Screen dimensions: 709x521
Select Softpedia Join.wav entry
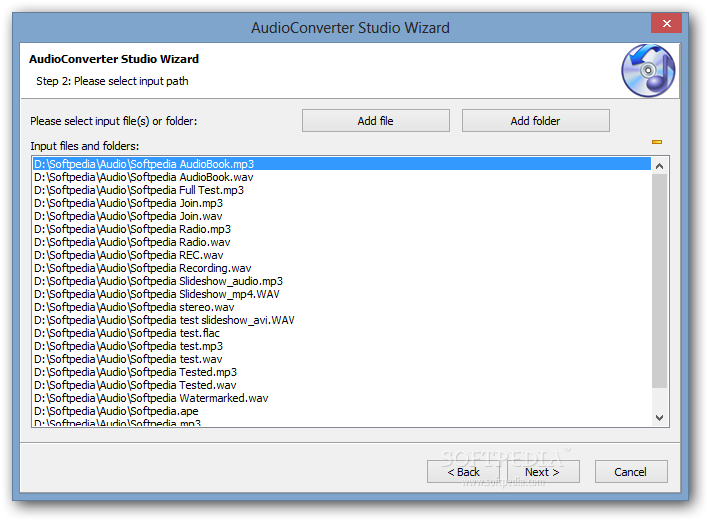(x=342, y=216)
